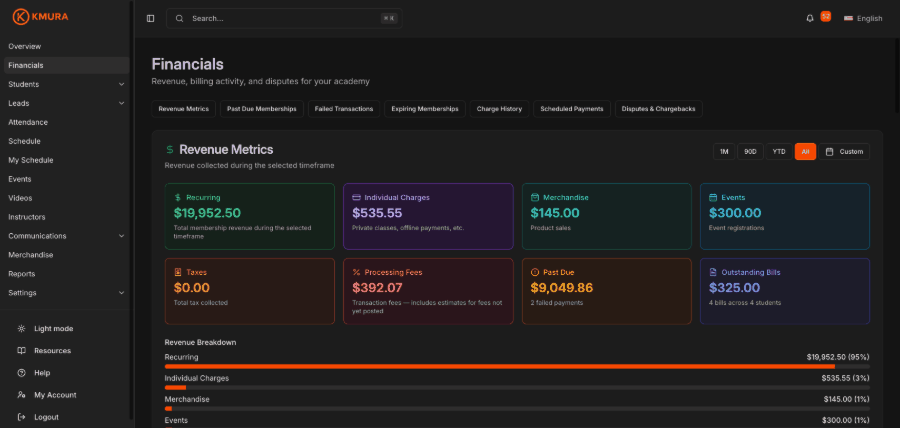Open Help link
Viewport: 900px width, 428px height.
click(x=42, y=373)
